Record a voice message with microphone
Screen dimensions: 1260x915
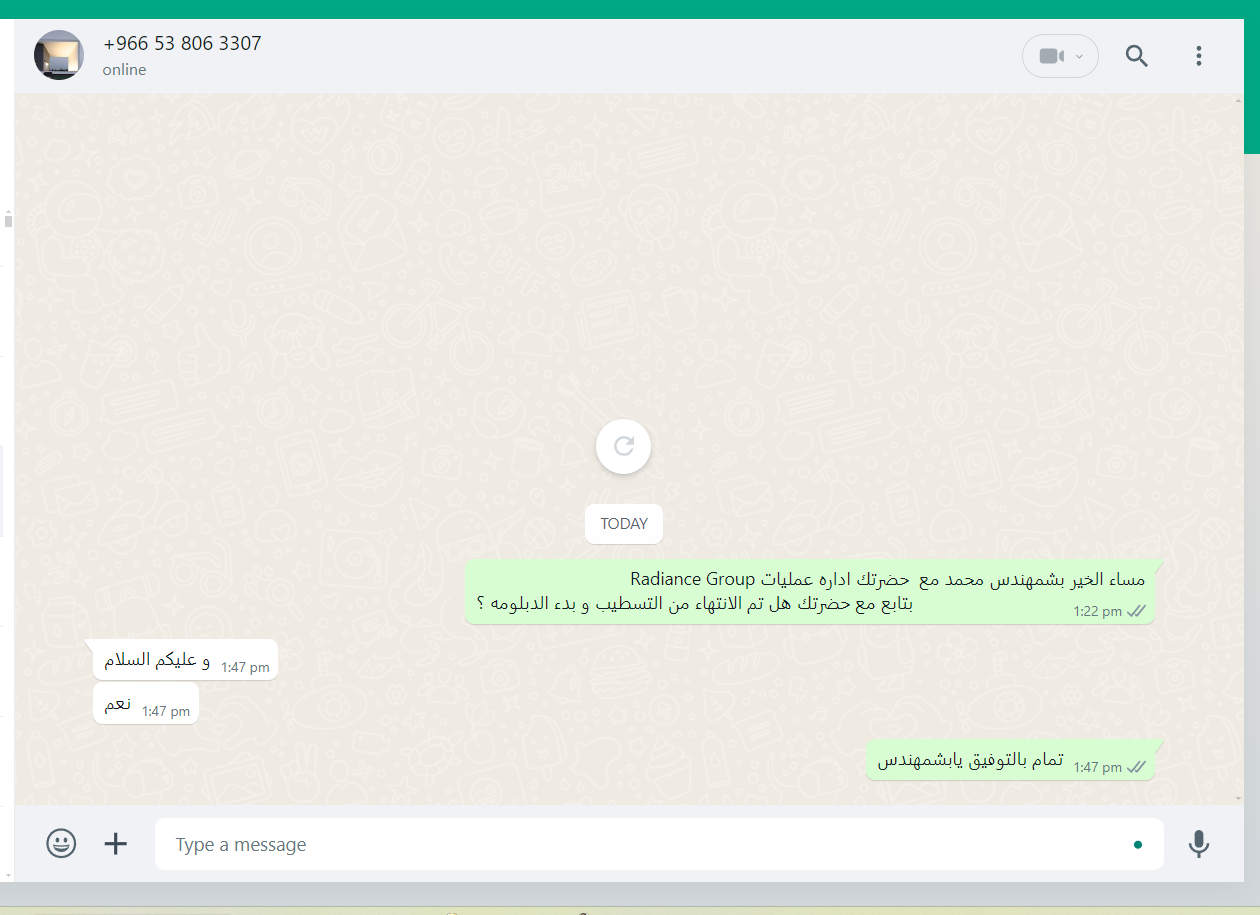pyautogui.click(x=1199, y=844)
